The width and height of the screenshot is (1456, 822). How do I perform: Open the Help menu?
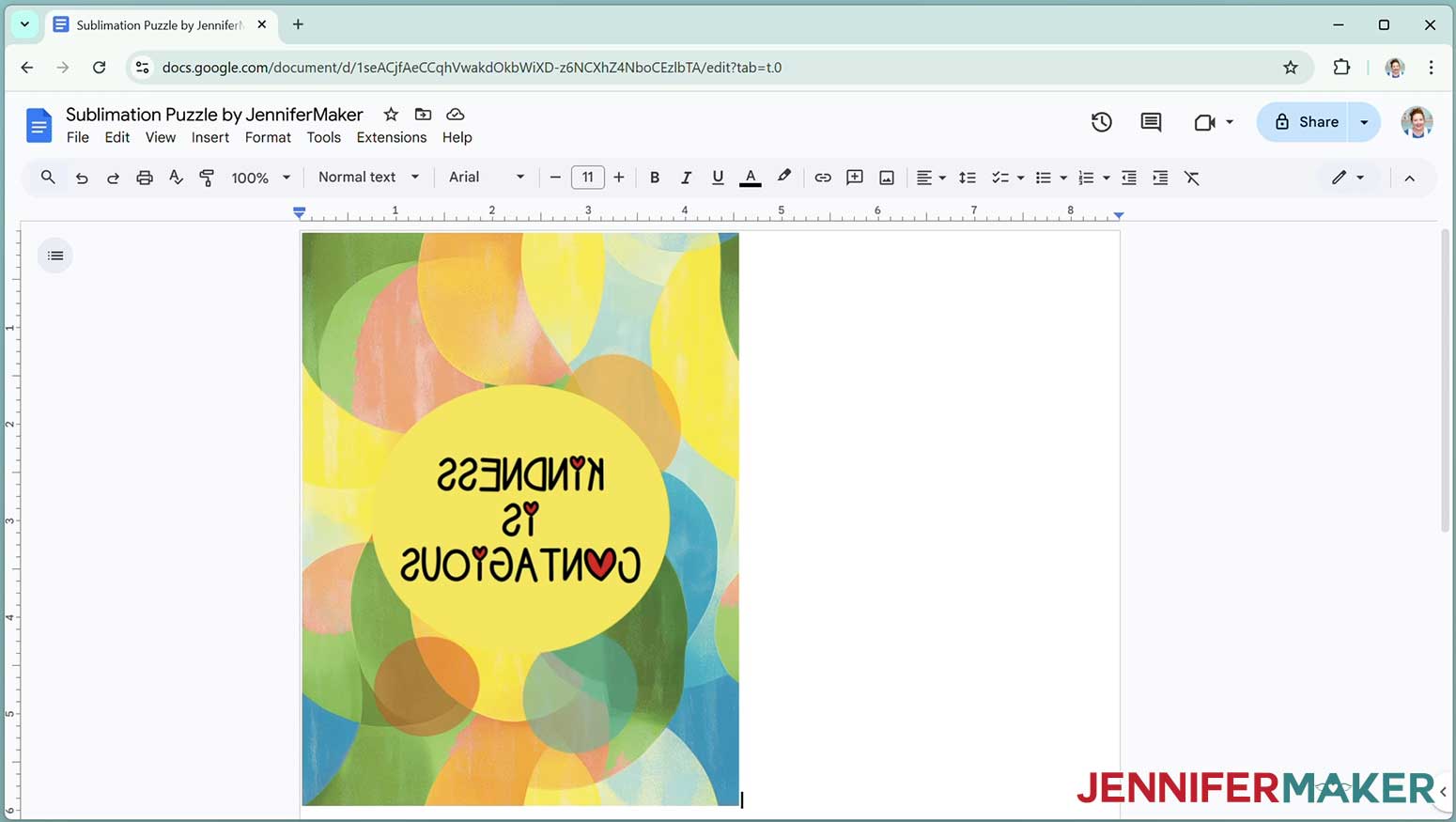(x=457, y=137)
